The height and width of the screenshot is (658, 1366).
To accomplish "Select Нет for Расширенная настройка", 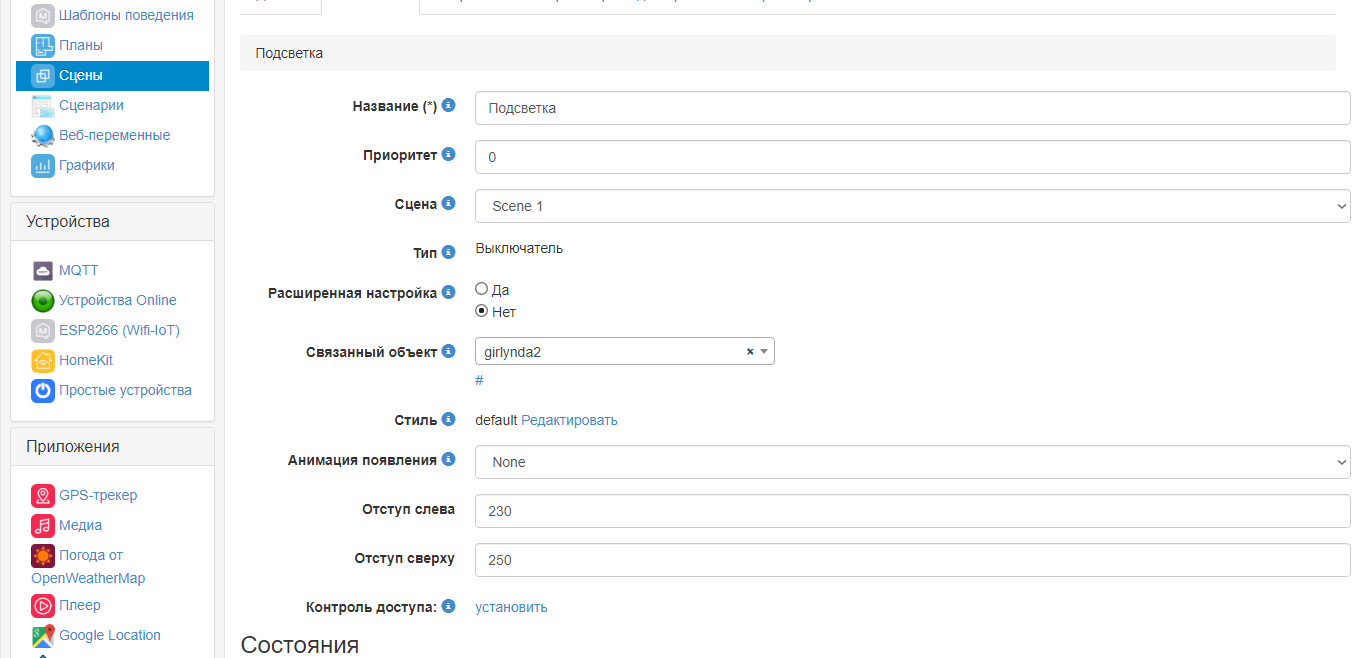I will coord(482,311).
